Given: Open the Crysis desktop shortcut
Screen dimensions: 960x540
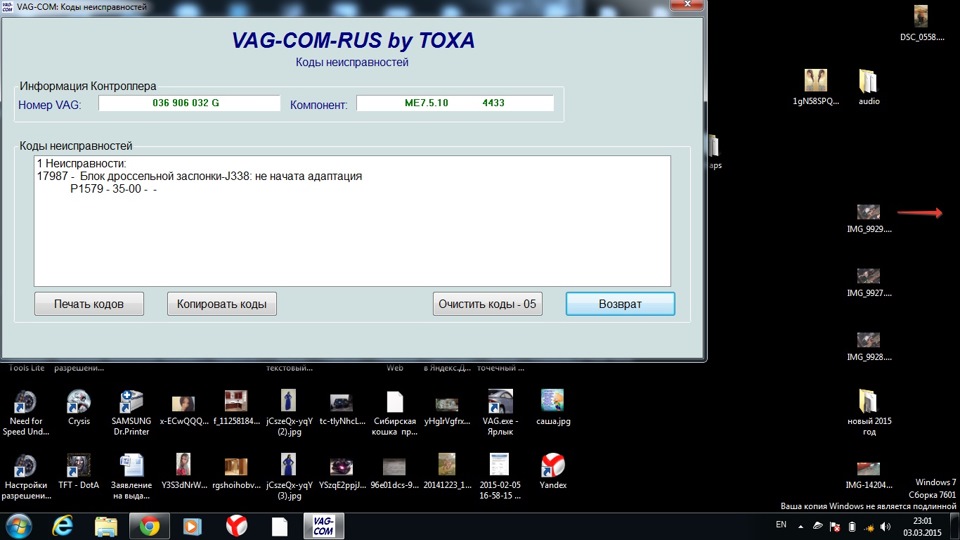Looking at the screenshot, I should tap(79, 408).
